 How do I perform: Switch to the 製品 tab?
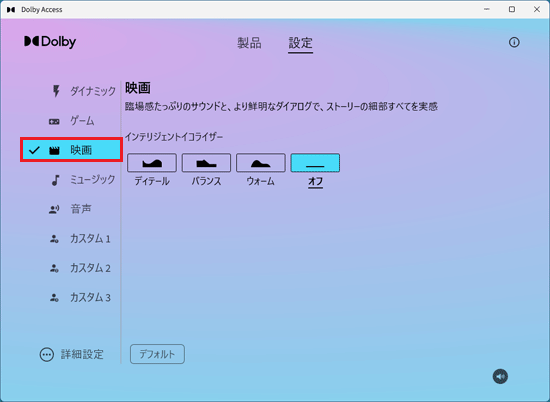pyautogui.click(x=249, y=43)
